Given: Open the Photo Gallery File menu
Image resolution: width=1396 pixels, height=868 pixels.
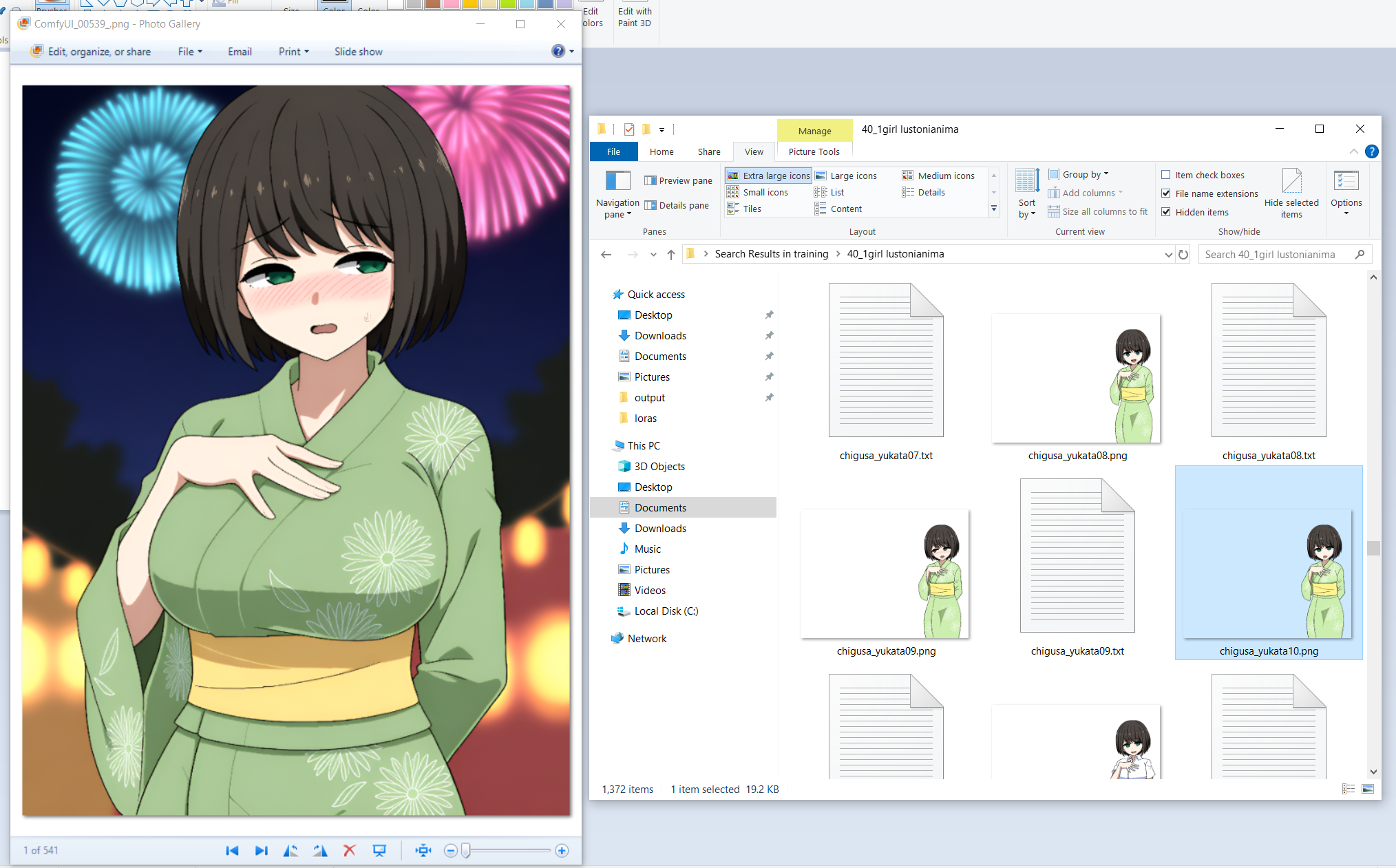Looking at the screenshot, I should (190, 52).
